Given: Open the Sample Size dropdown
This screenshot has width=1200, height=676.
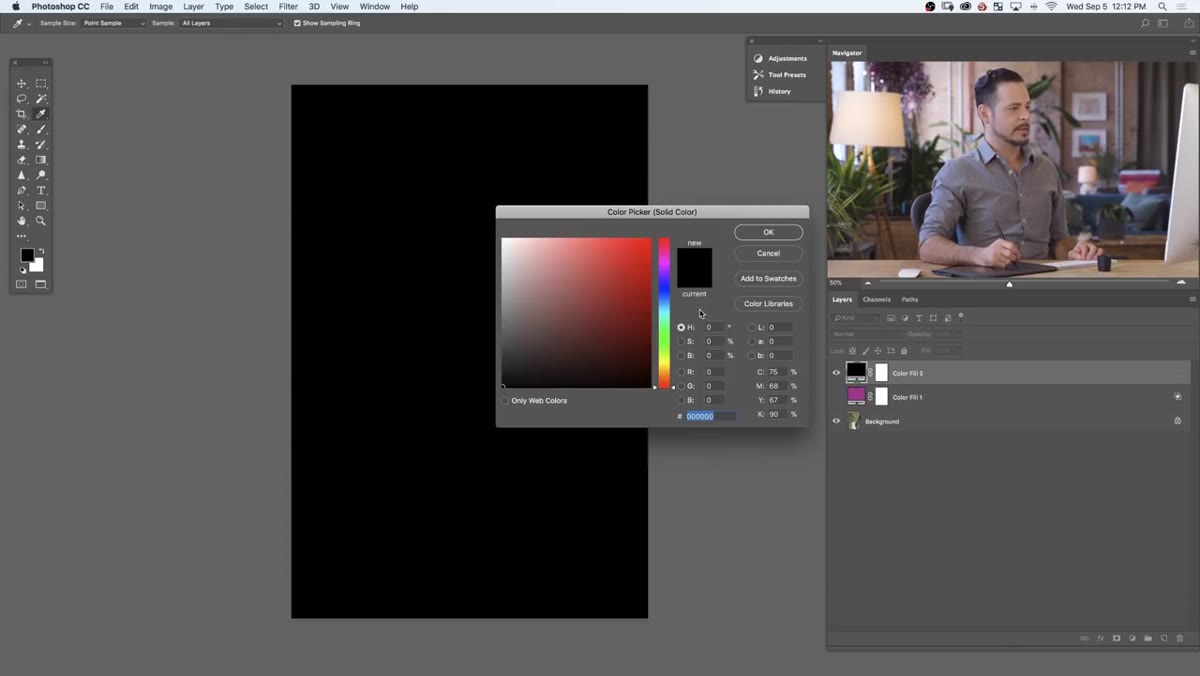Looking at the screenshot, I should coord(114,23).
